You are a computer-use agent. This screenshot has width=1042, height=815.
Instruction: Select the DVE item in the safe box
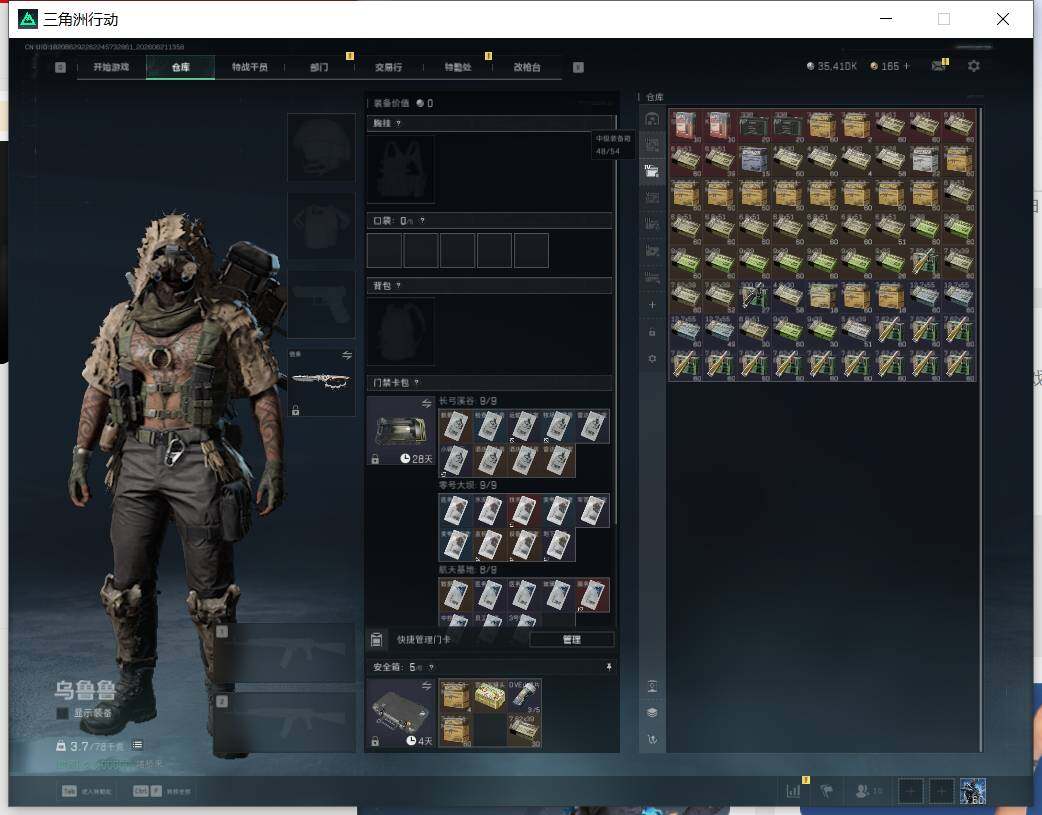click(x=524, y=696)
